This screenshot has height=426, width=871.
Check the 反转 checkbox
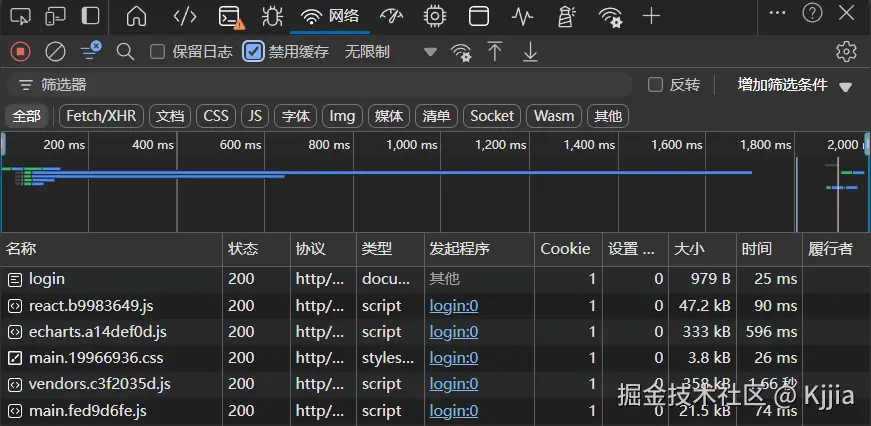(x=655, y=85)
